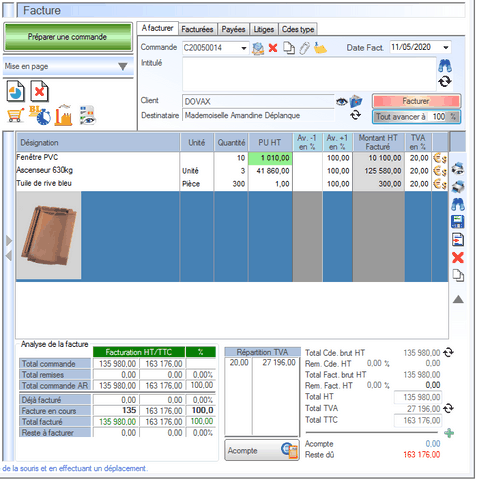This screenshot has width=477, height=480.
Task: Click the copy icon in right toolbar
Action: pos(458,275)
